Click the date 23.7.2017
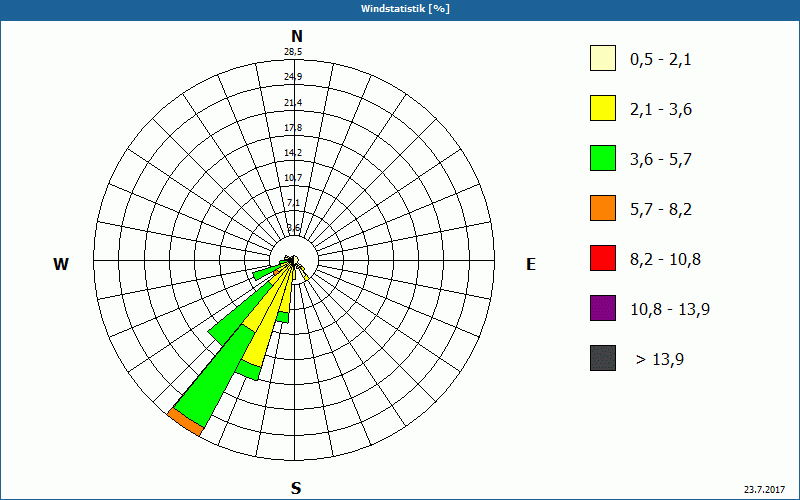 point(764,489)
